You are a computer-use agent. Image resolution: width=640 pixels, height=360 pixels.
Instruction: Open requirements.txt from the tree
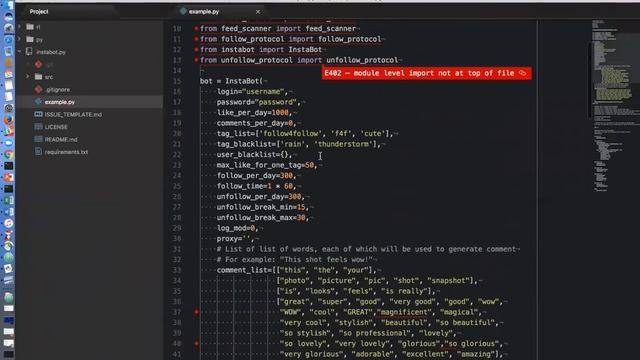[x=66, y=152]
